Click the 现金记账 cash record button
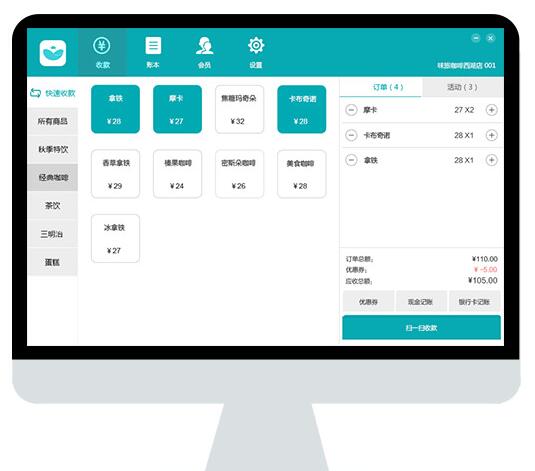The height and width of the screenshot is (471, 535). [421, 302]
